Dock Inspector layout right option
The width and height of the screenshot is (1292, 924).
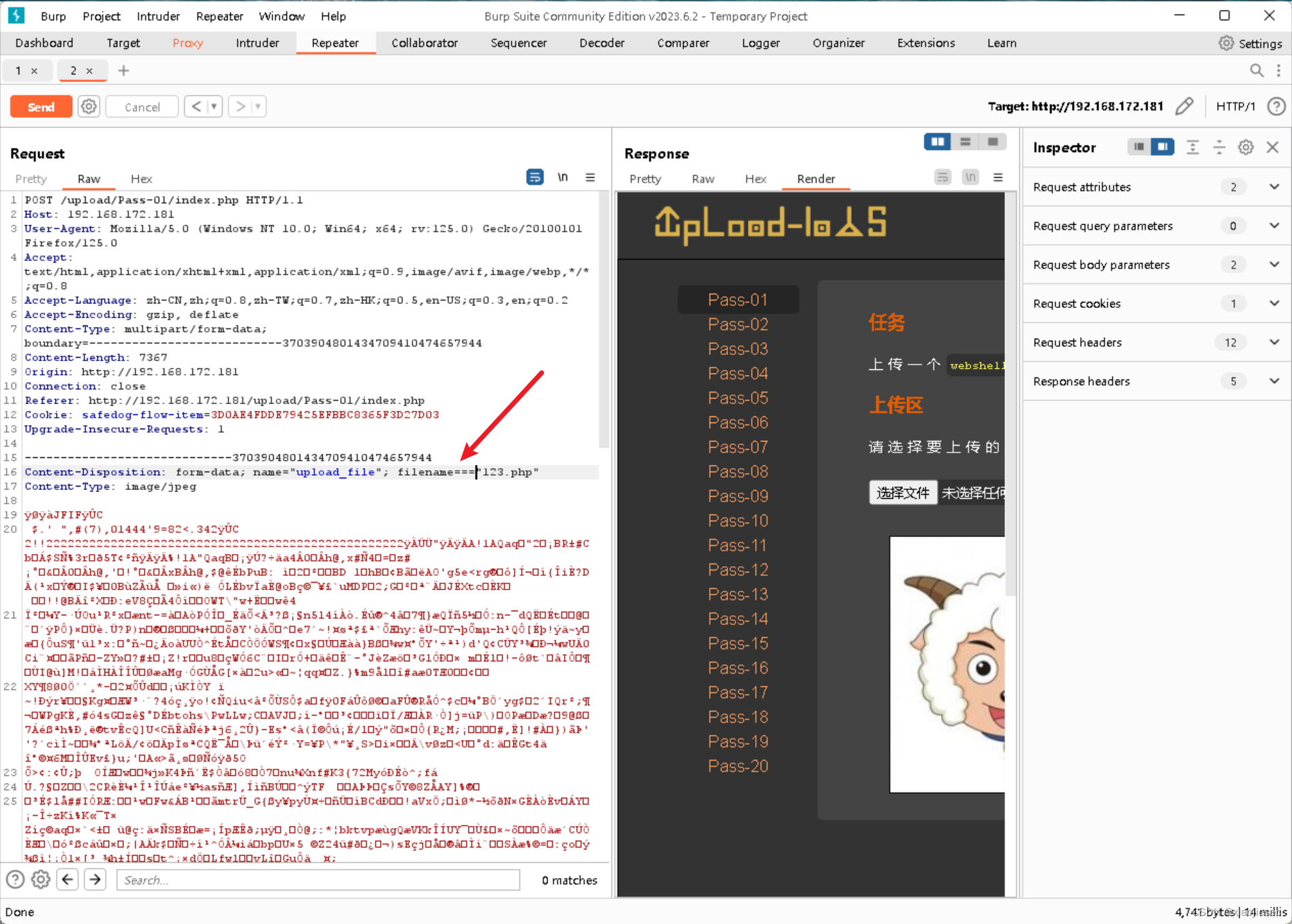click(x=1163, y=147)
